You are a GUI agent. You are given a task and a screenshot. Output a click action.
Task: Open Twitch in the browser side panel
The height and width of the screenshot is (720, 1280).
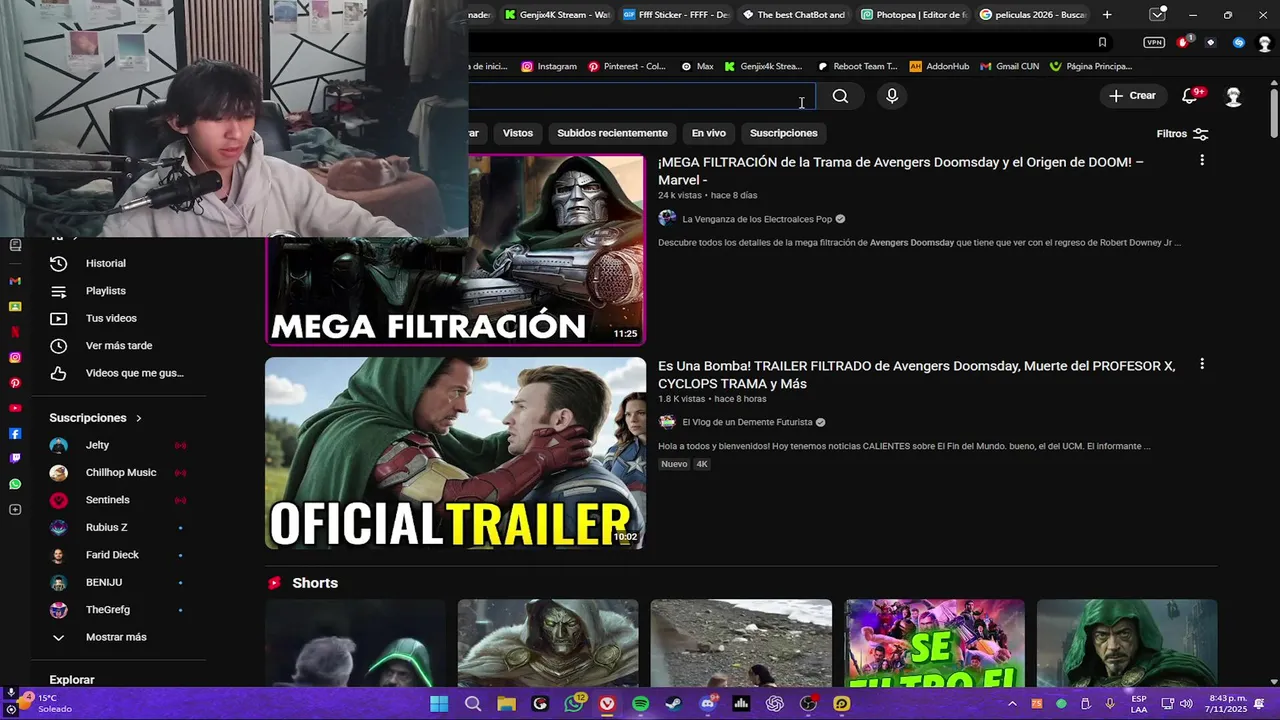pos(15,458)
